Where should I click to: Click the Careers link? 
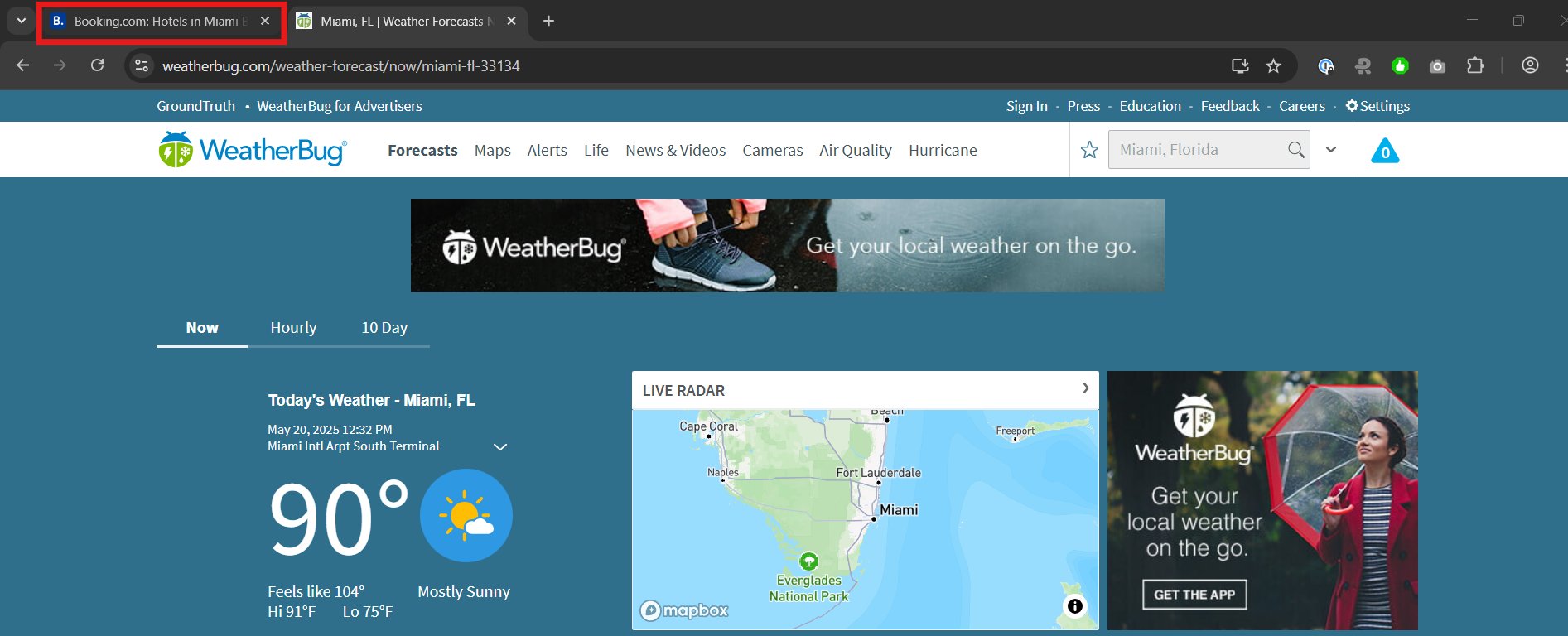[x=1302, y=106]
